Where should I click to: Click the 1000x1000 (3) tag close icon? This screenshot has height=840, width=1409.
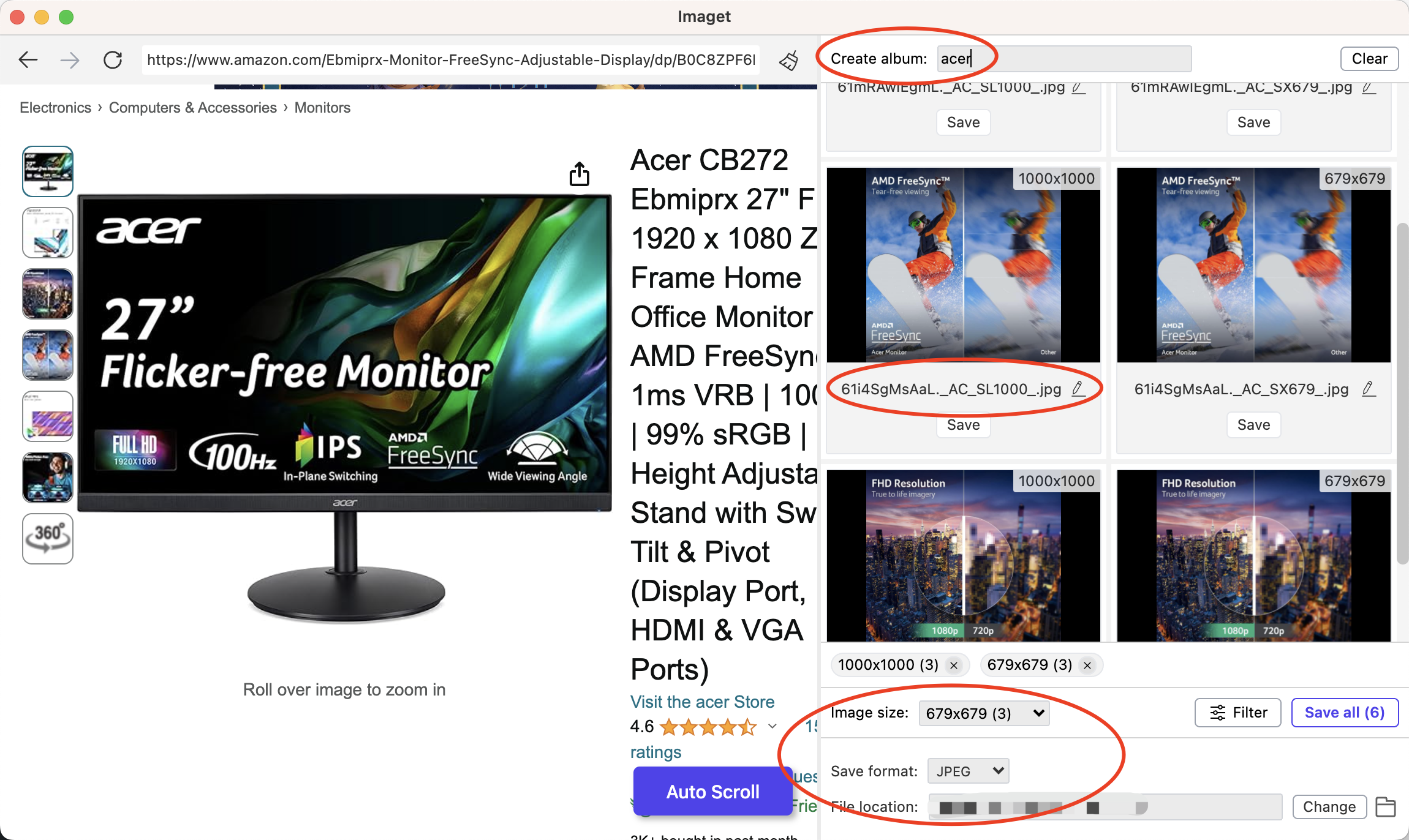pos(953,664)
